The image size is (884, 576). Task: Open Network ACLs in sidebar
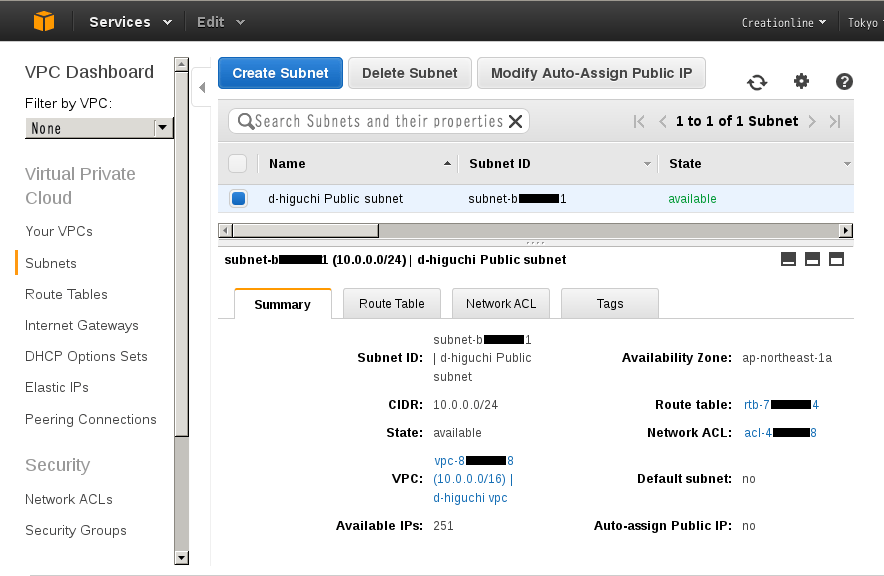pyautogui.click(x=69, y=499)
